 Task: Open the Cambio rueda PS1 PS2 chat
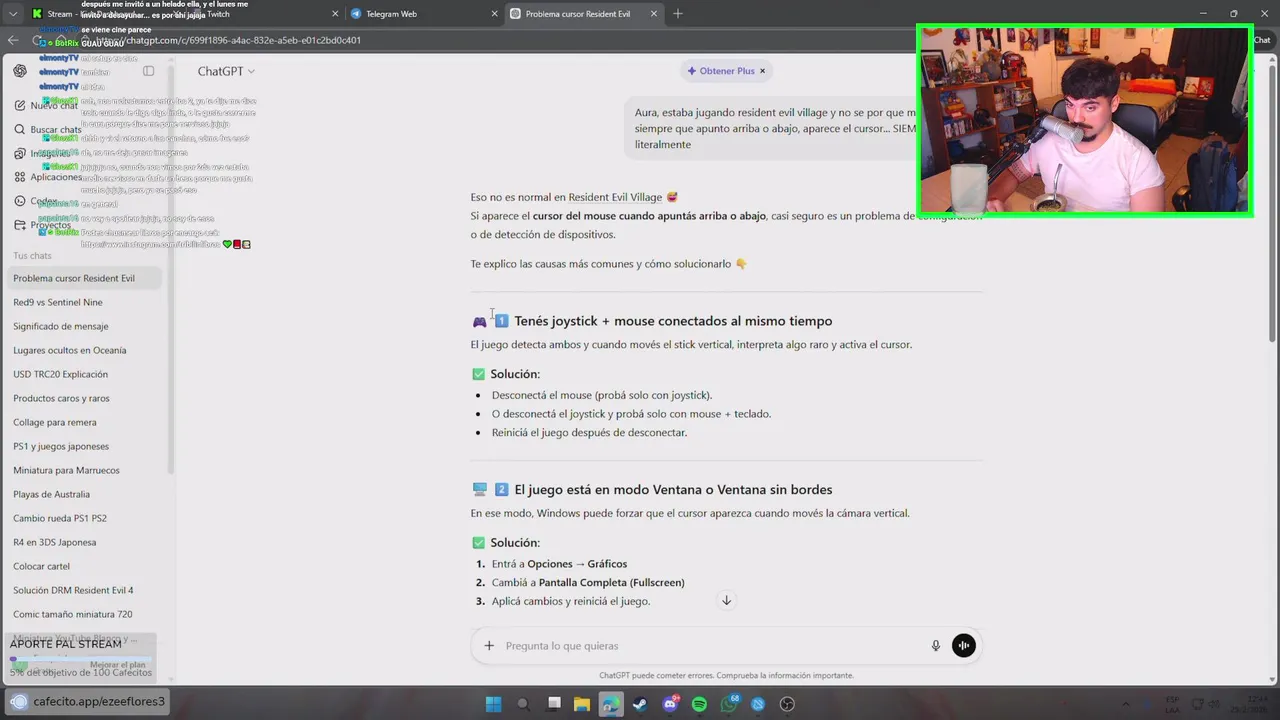[60, 518]
